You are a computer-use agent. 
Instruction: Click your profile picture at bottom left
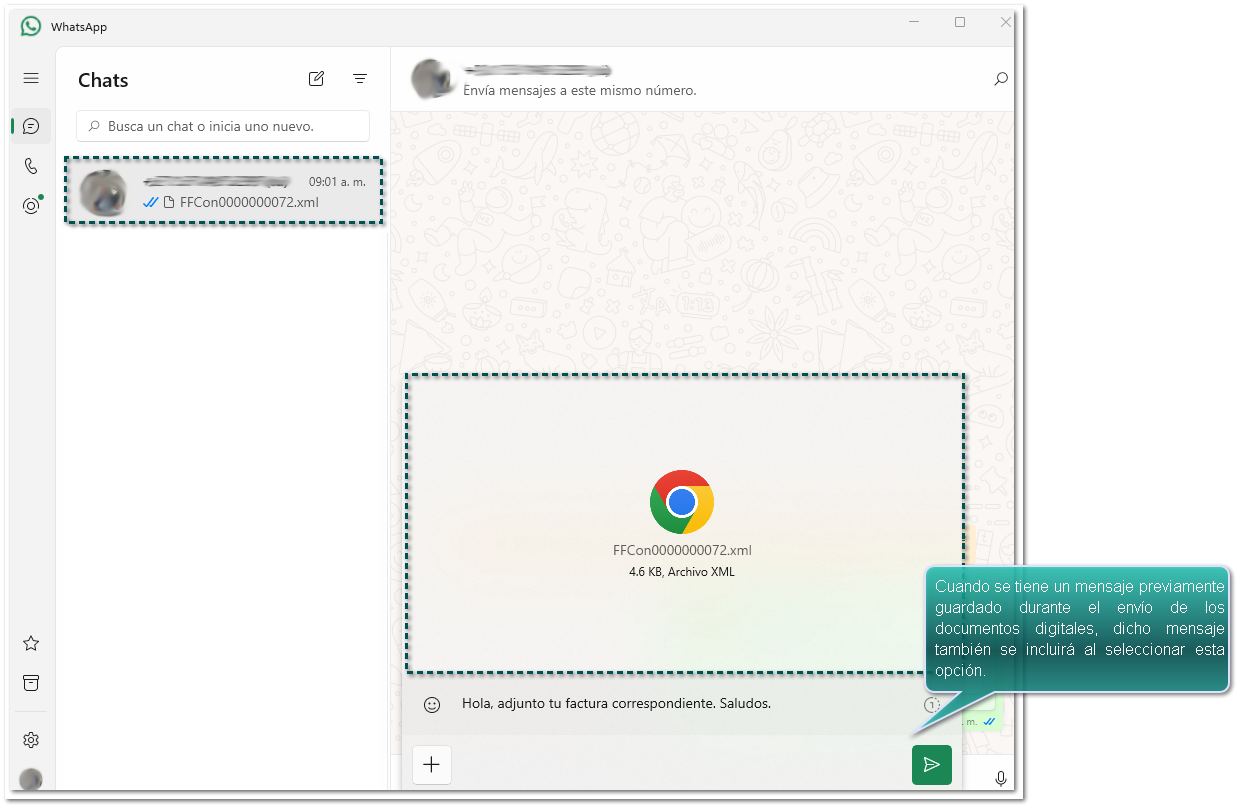[x=31, y=779]
